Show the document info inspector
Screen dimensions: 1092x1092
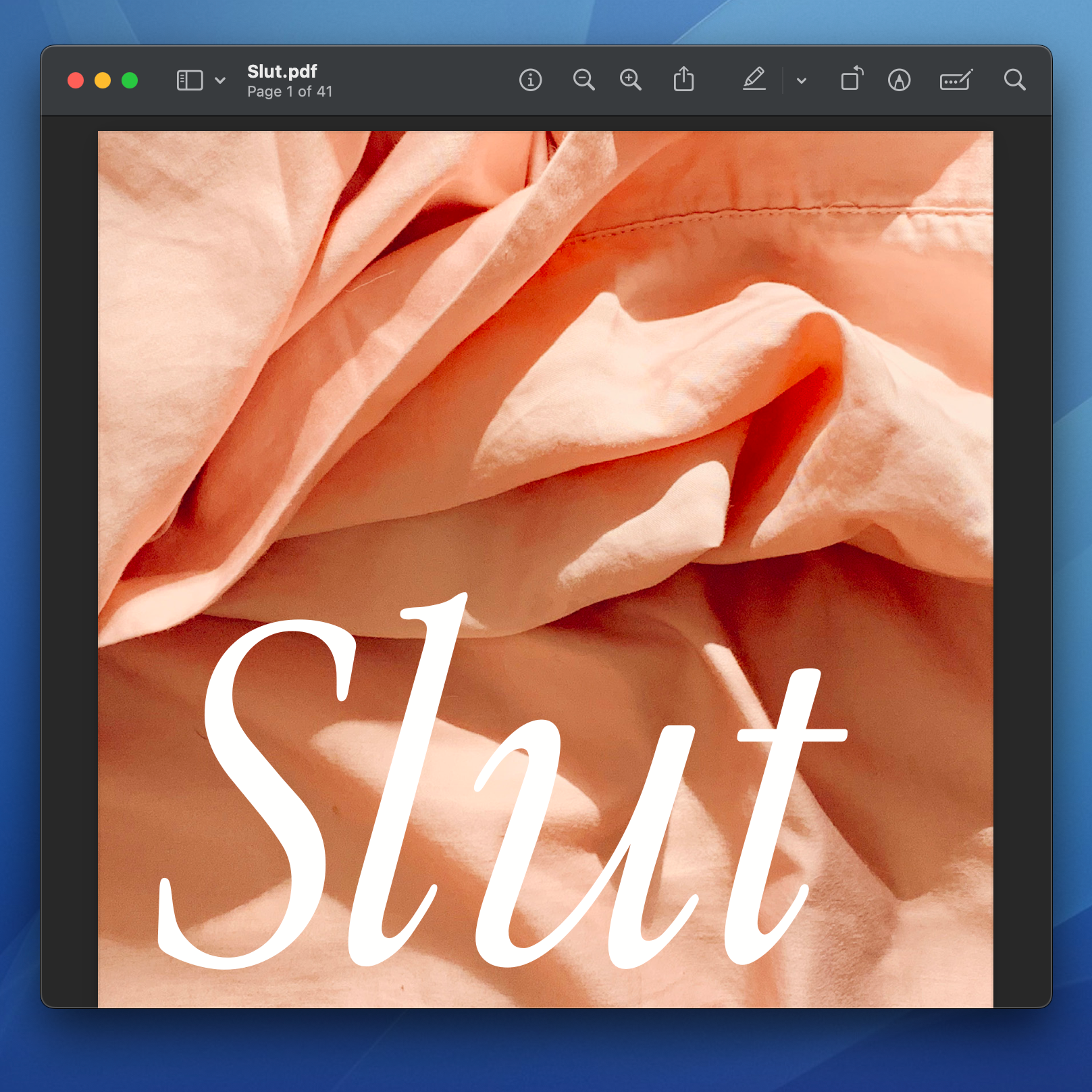click(x=531, y=80)
